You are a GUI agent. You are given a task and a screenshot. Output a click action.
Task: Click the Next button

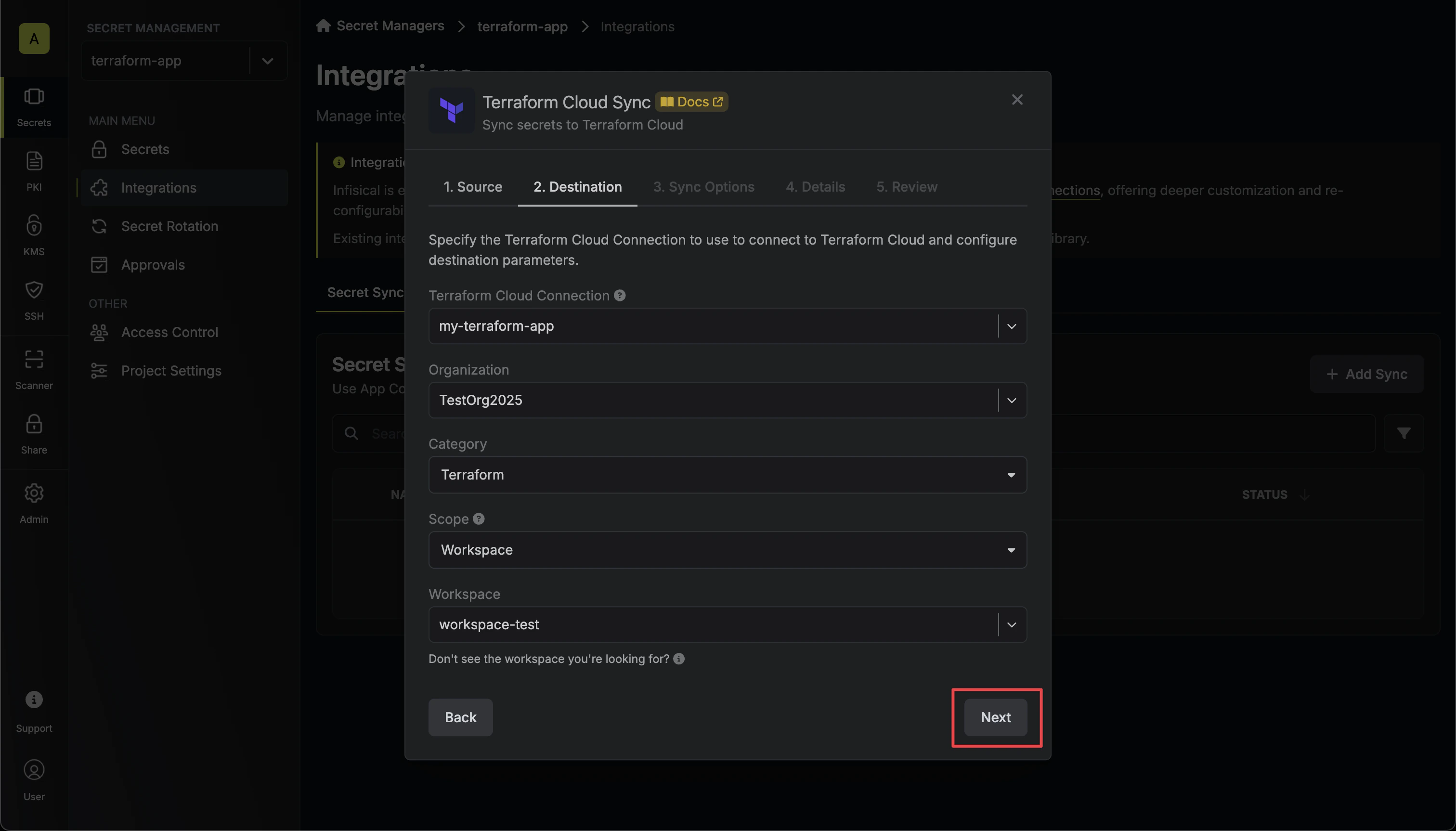point(995,717)
